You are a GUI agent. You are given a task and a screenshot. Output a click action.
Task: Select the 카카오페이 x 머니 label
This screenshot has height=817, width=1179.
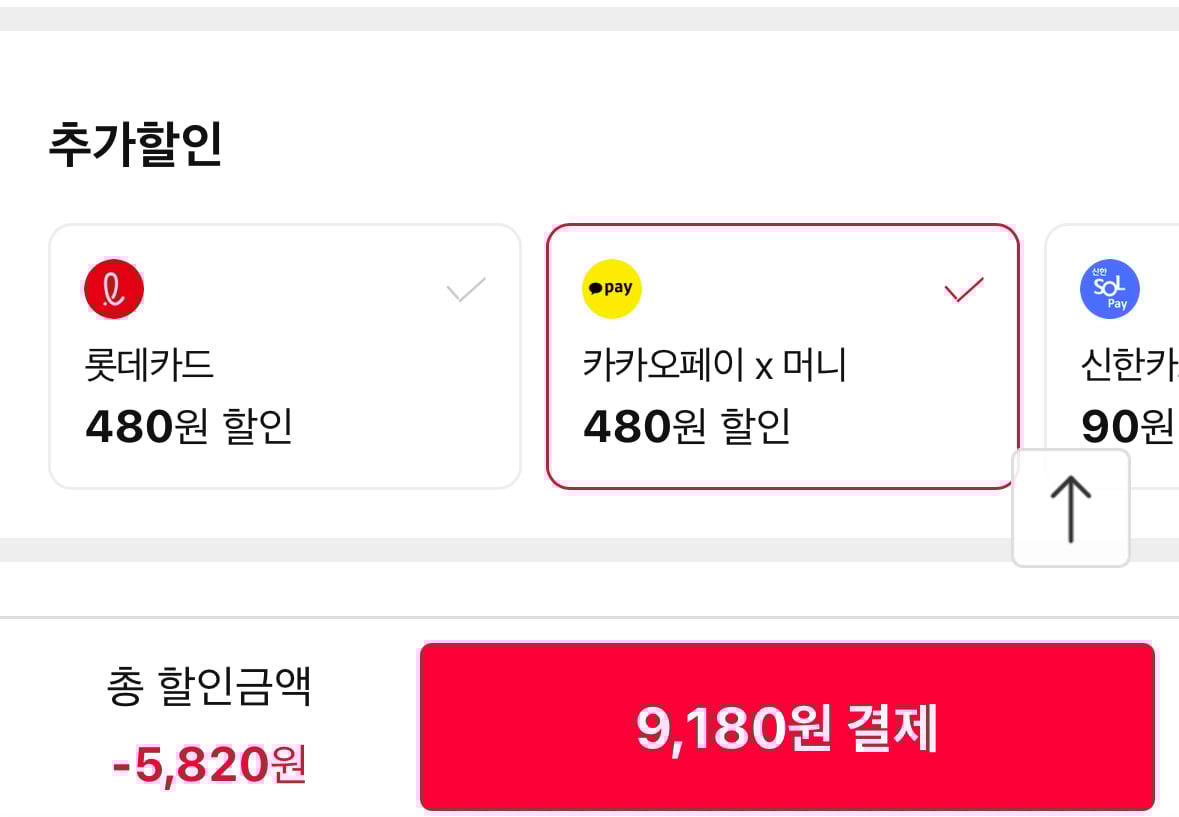[x=715, y=366]
